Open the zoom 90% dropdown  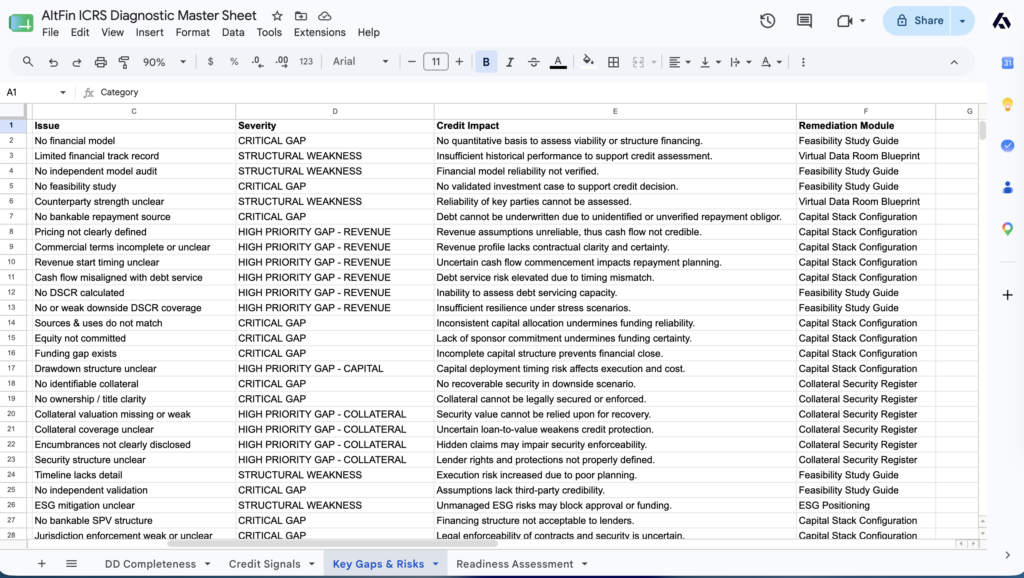coord(164,62)
